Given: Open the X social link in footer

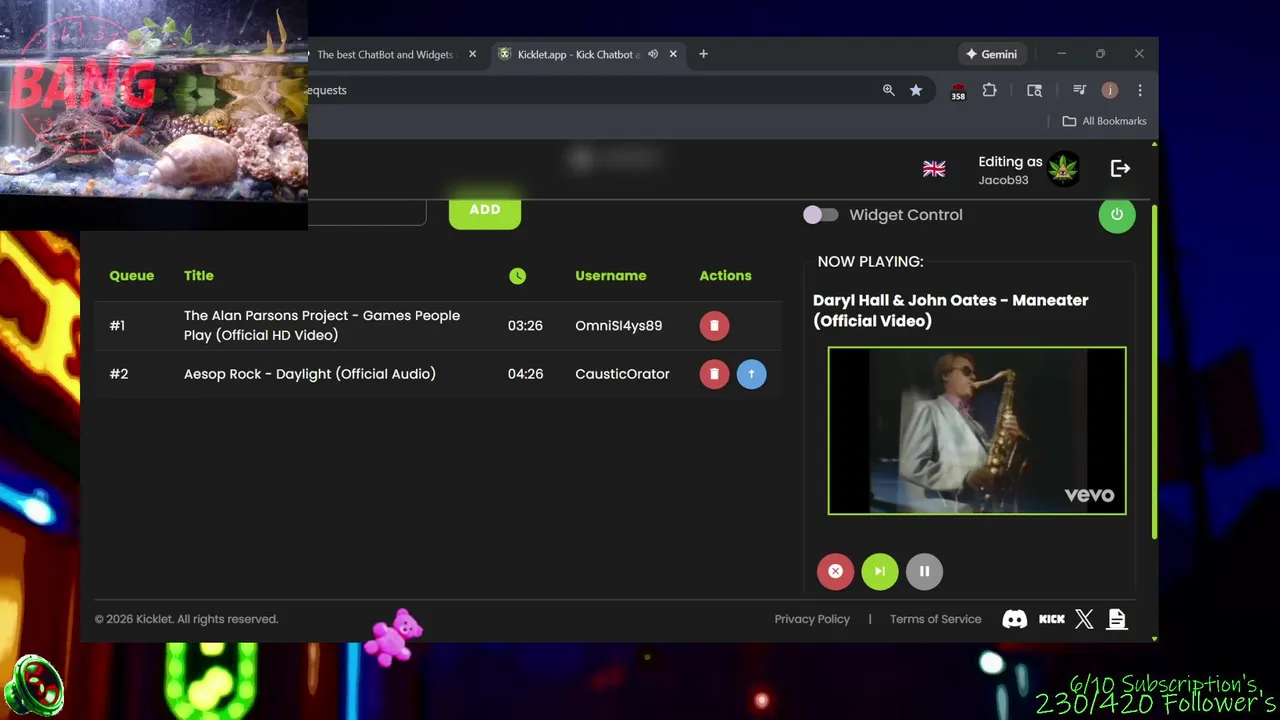Looking at the screenshot, I should (x=1084, y=619).
